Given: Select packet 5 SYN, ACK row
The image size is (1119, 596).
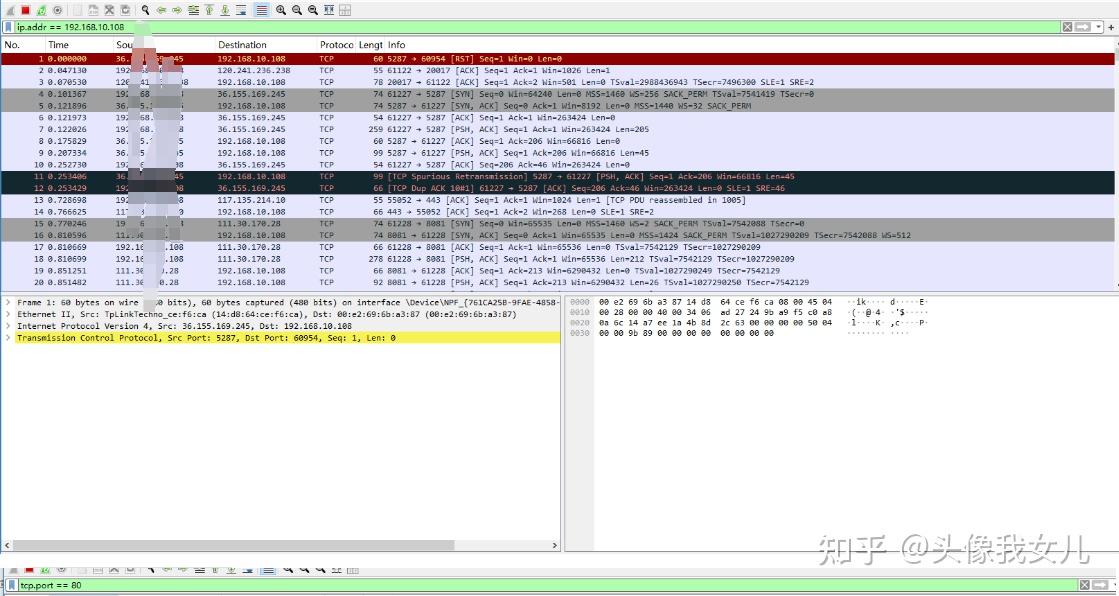Looking at the screenshot, I should tap(559, 106).
